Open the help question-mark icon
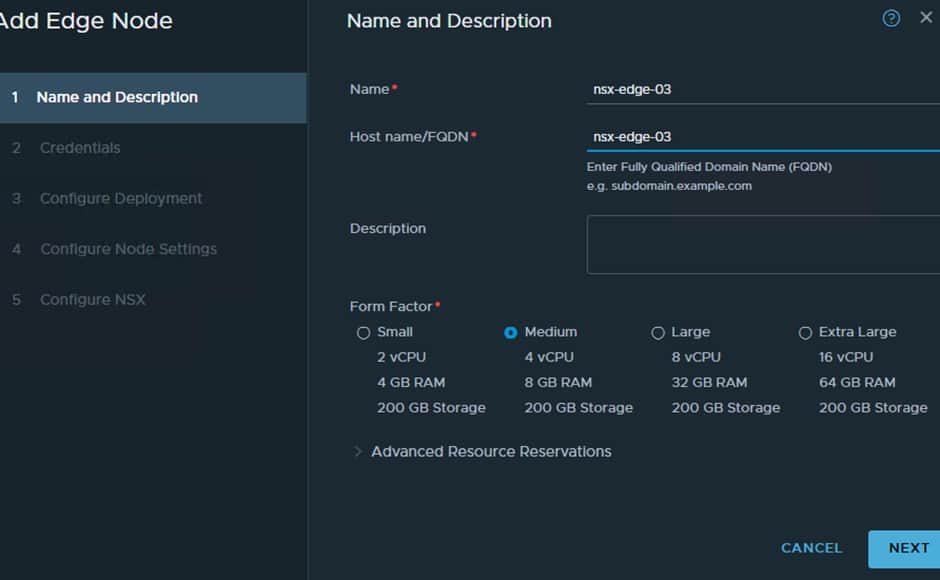The height and width of the screenshot is (580, 940). (891, 19)
